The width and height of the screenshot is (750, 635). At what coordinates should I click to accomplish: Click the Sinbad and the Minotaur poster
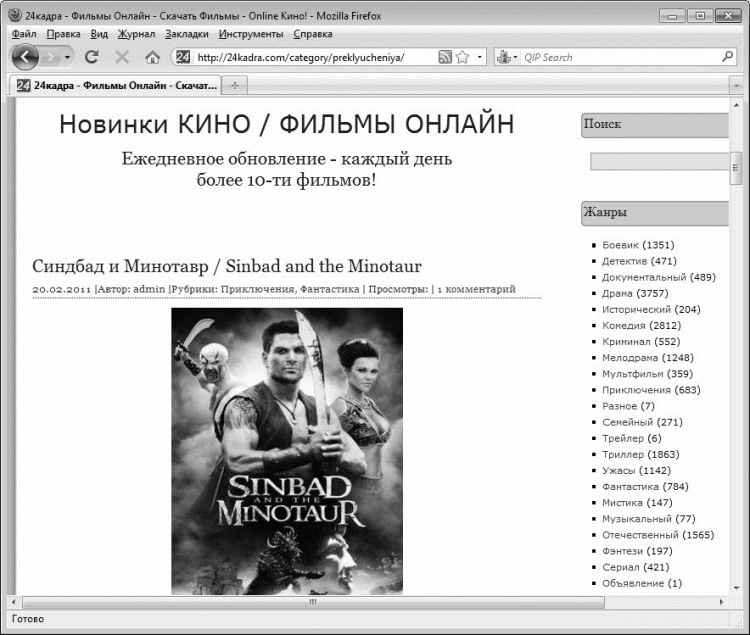(x=287, y=450)
